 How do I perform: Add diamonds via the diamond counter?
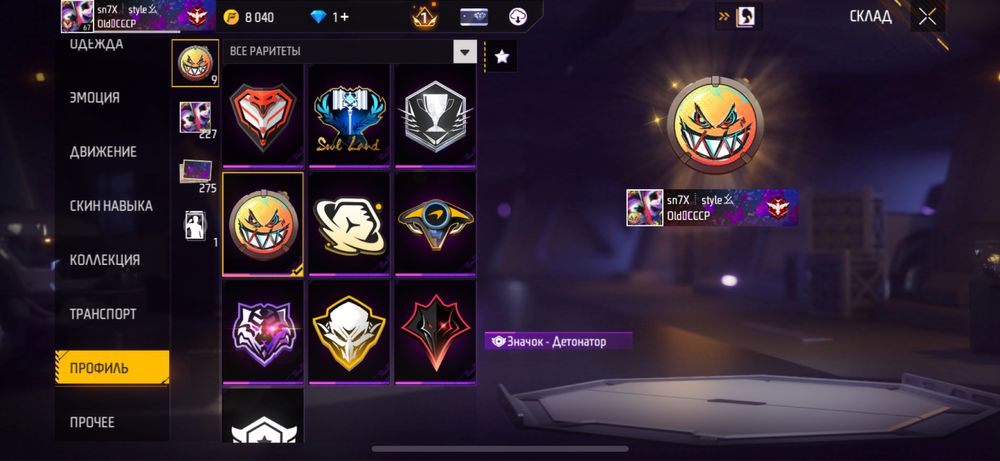click(x=330, y=17)
